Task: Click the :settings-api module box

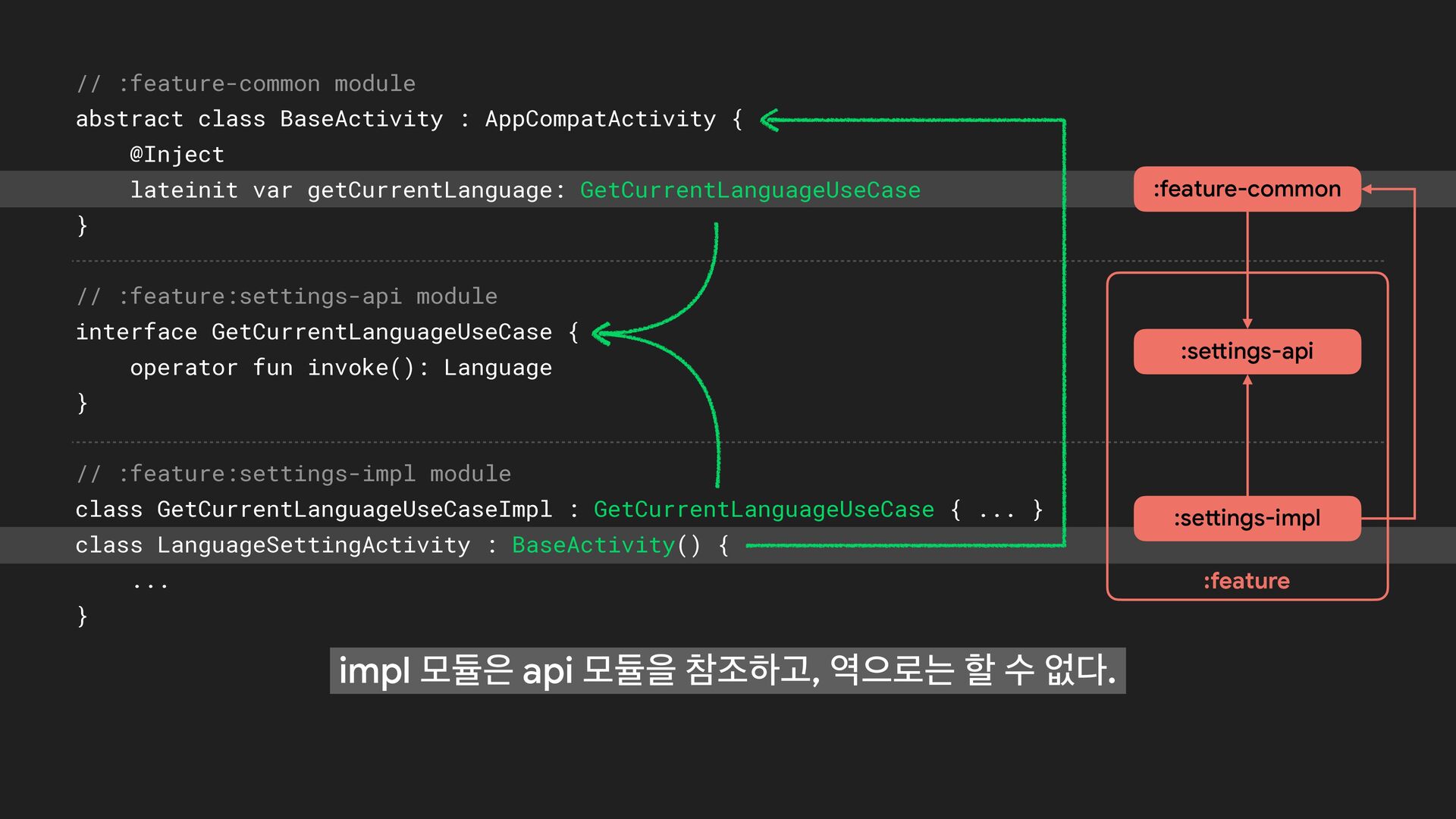Action: (x=1247, y=351)
